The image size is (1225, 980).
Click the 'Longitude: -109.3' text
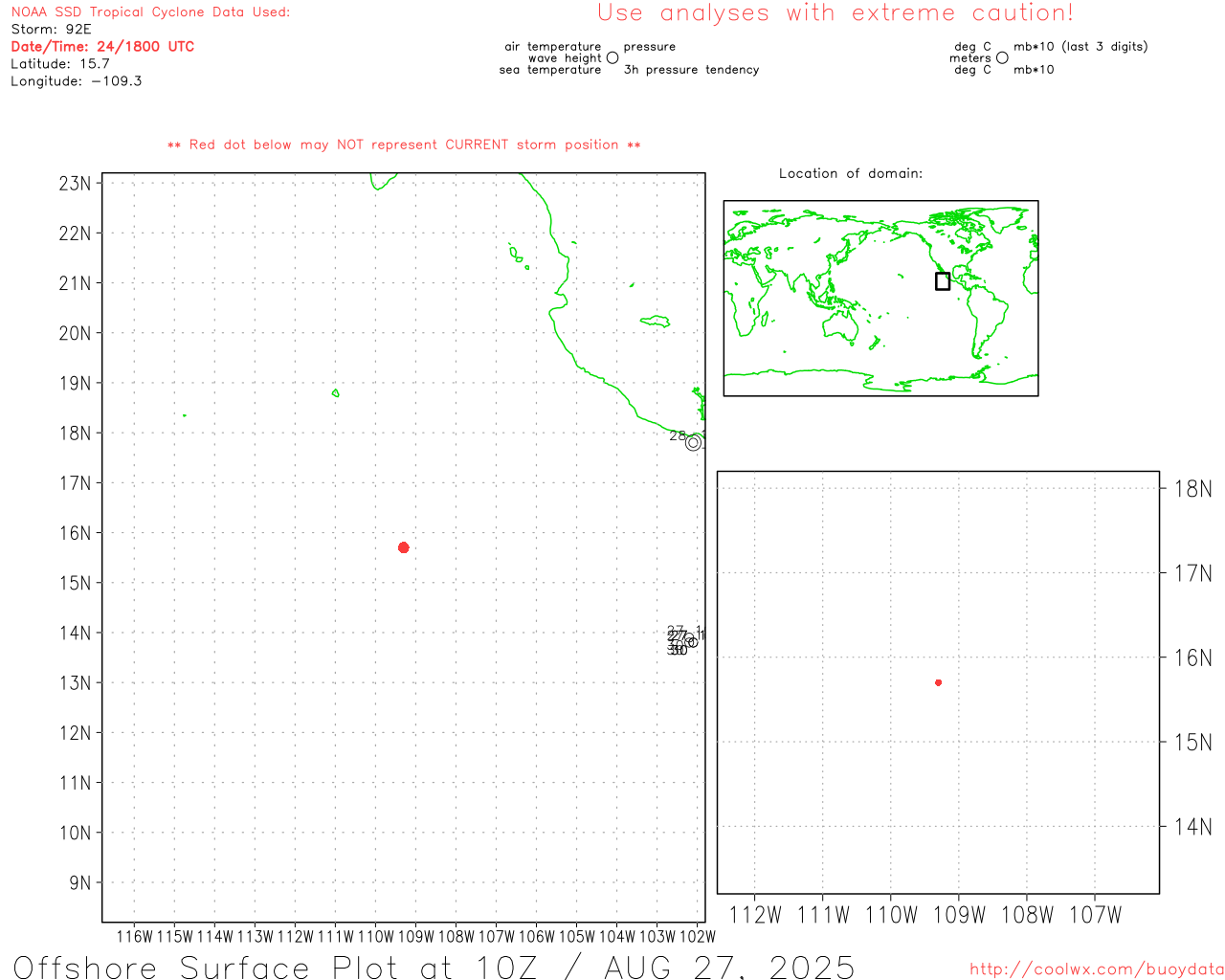click(77, 81)
